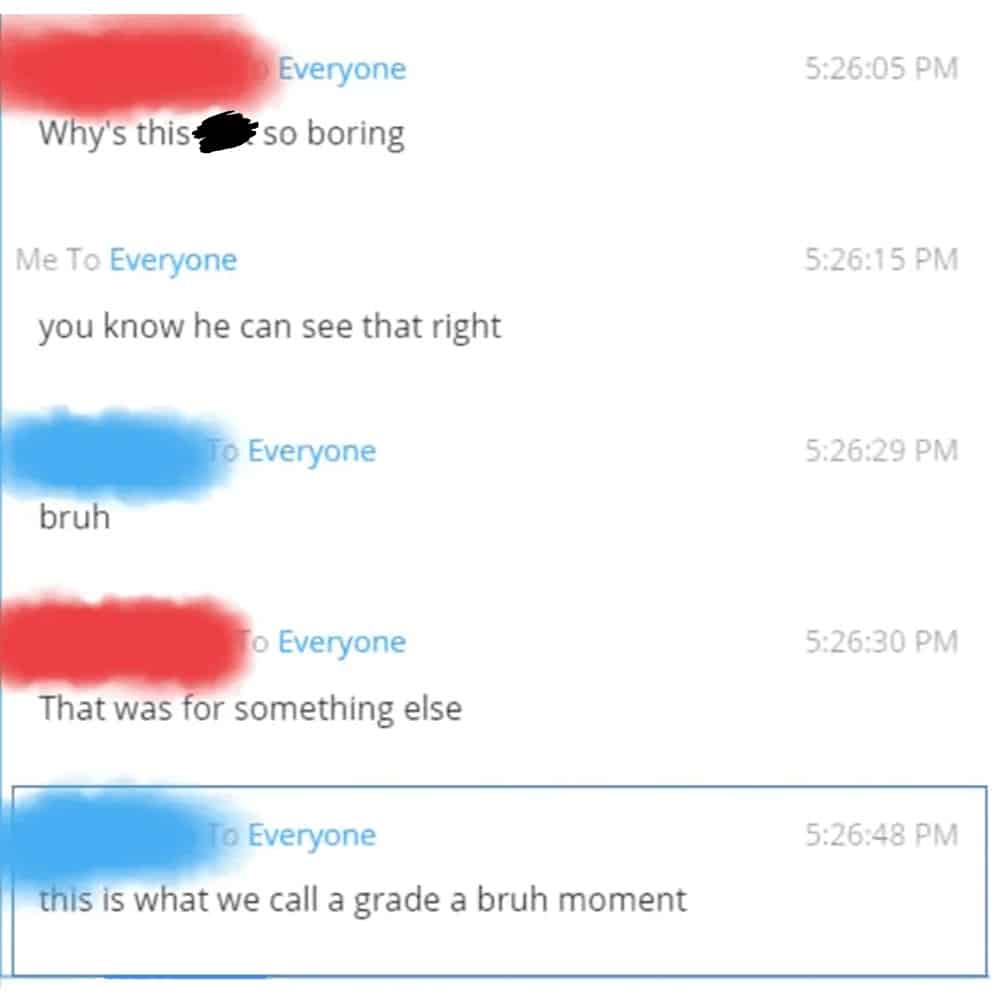
Task: Click the 5:26:30 PM timestamp
Action: [881, 642]
